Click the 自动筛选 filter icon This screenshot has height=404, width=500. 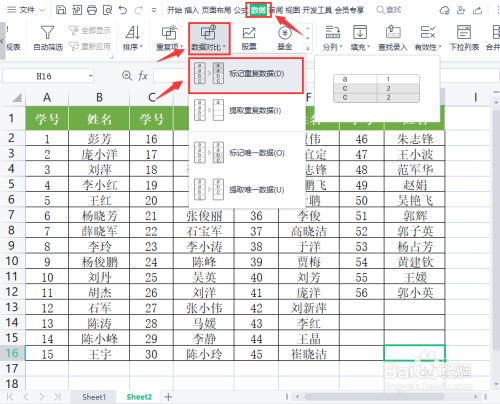tap(48, 38)
